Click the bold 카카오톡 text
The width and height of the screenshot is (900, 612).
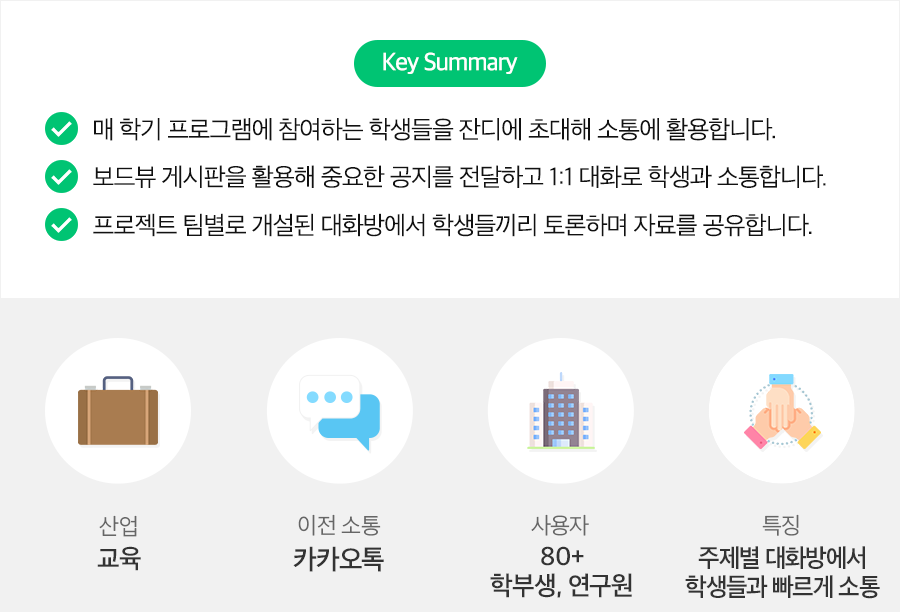pos(339,557)
